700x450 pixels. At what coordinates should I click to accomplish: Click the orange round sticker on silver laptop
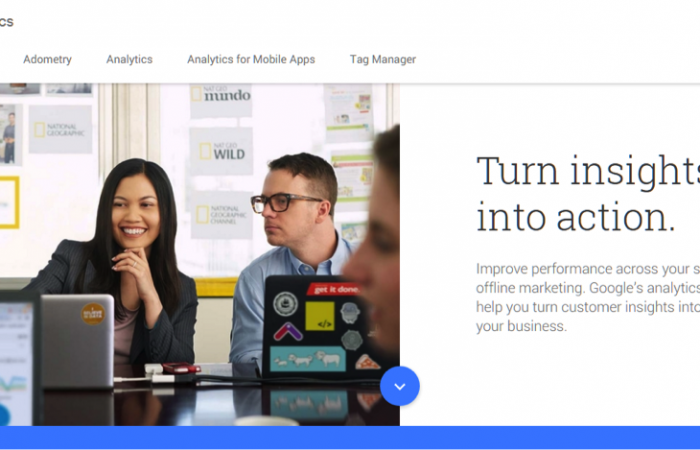tap(93, 314)
